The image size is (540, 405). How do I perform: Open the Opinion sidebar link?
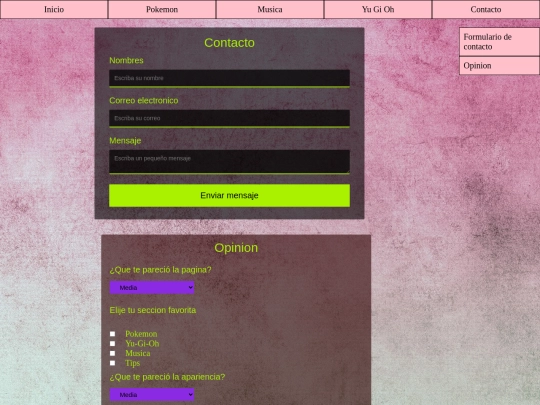click(499, 65)
